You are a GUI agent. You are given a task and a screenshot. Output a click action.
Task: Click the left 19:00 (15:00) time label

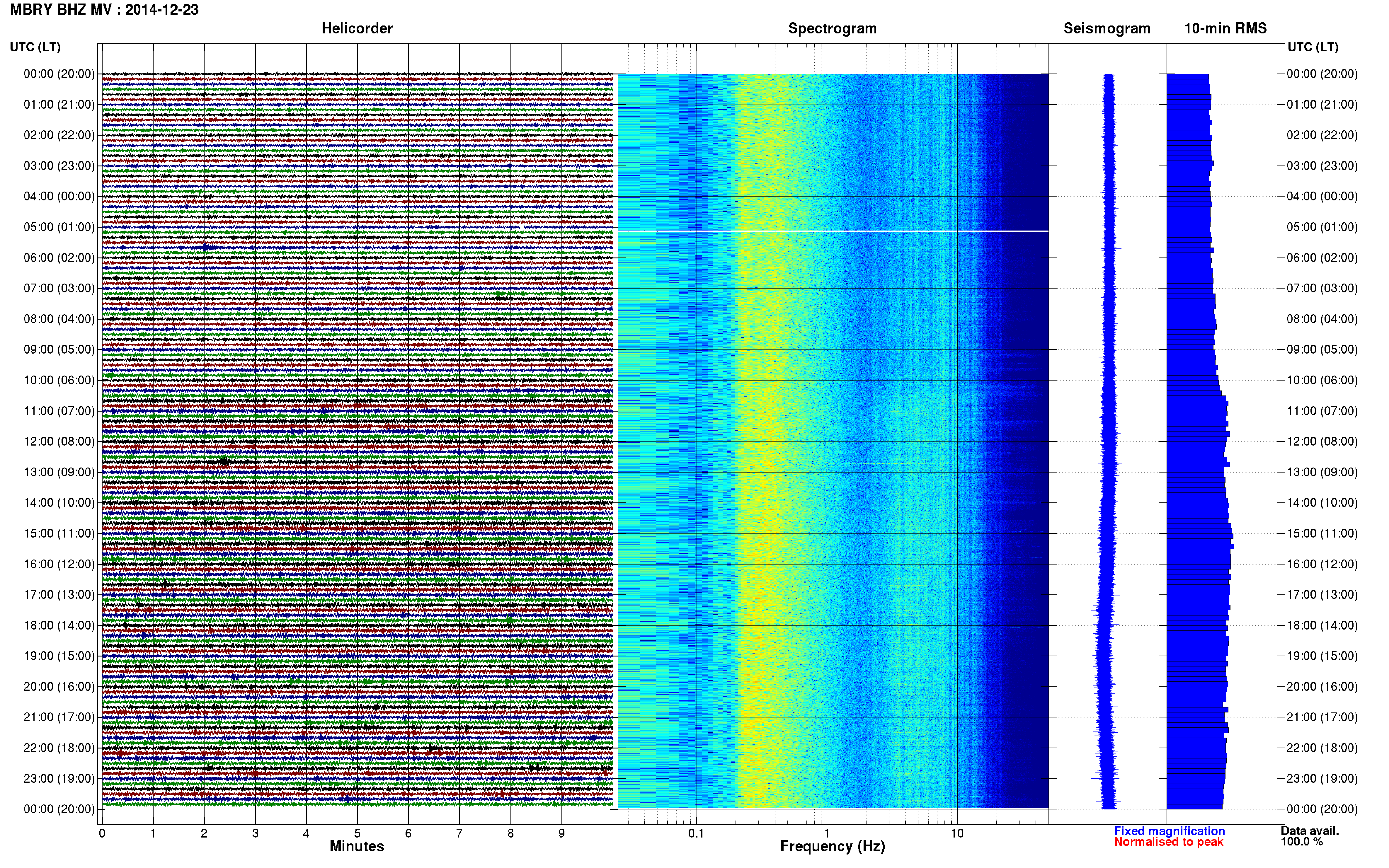click(59, 656)
